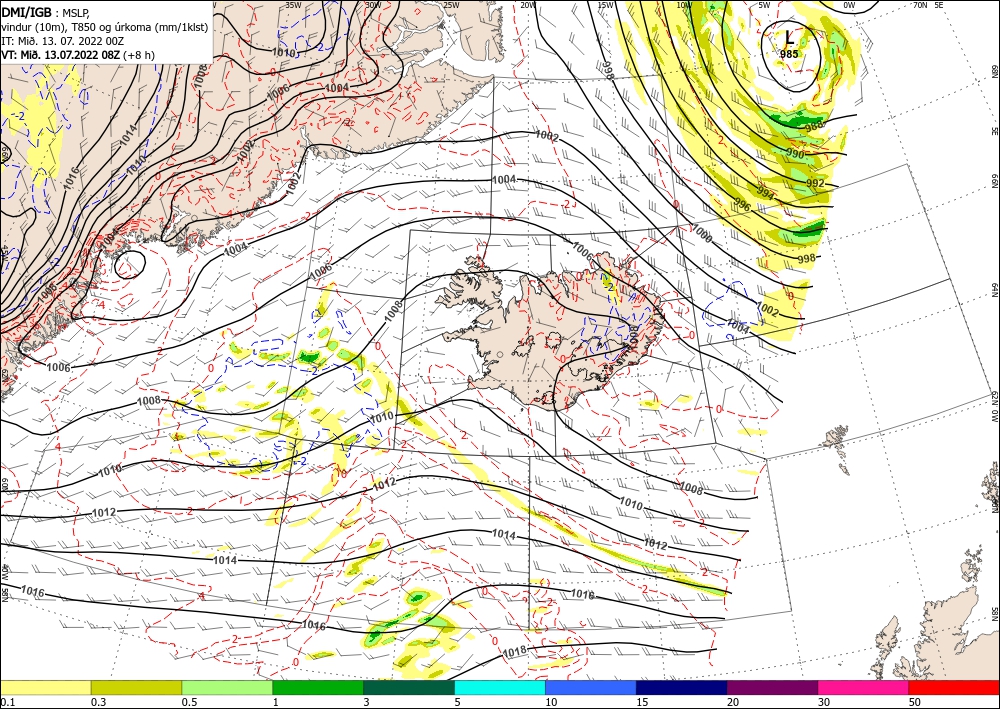Click the '985' low pressure value

789,54
